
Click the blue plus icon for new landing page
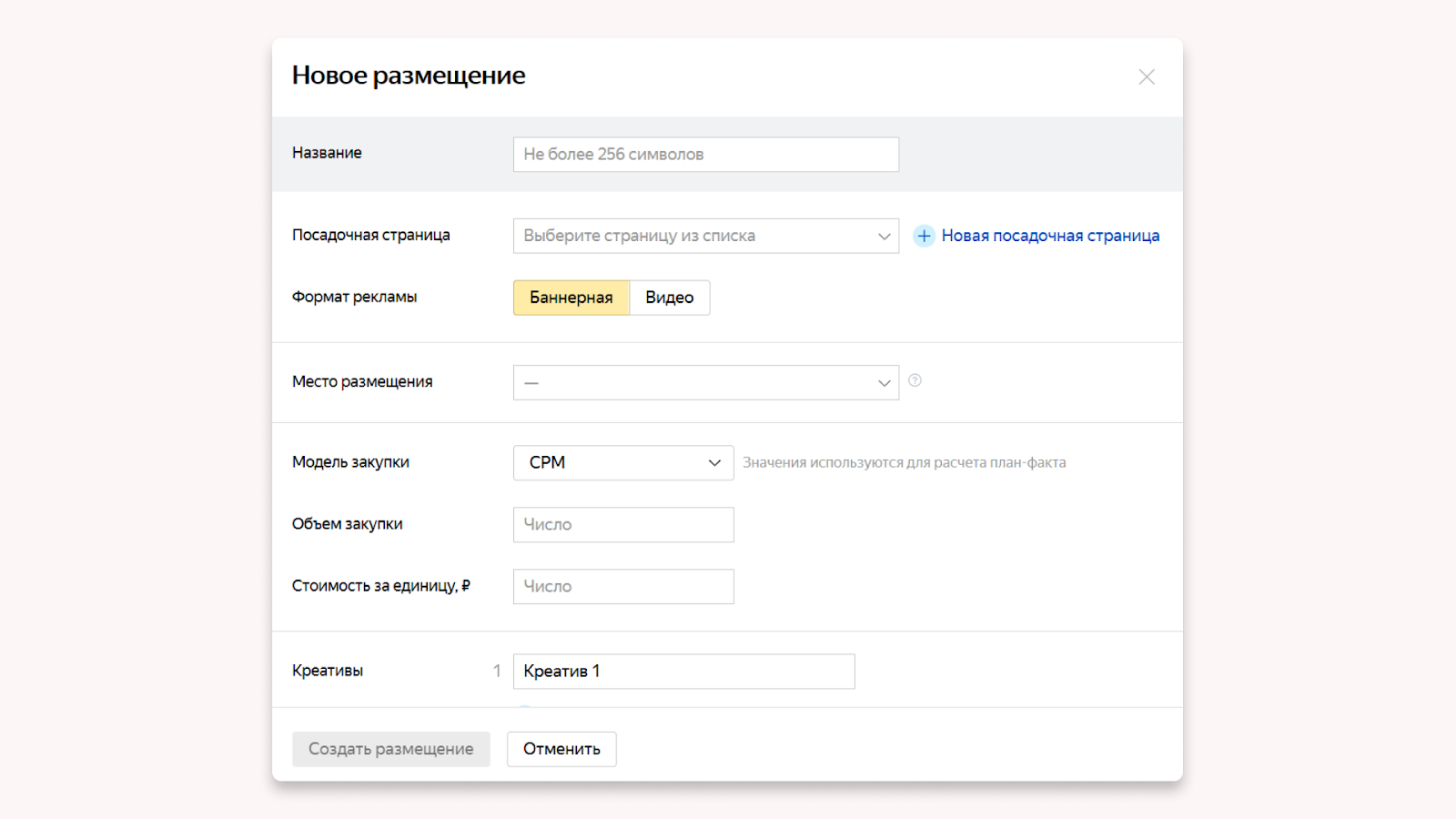tap(924, 236)
